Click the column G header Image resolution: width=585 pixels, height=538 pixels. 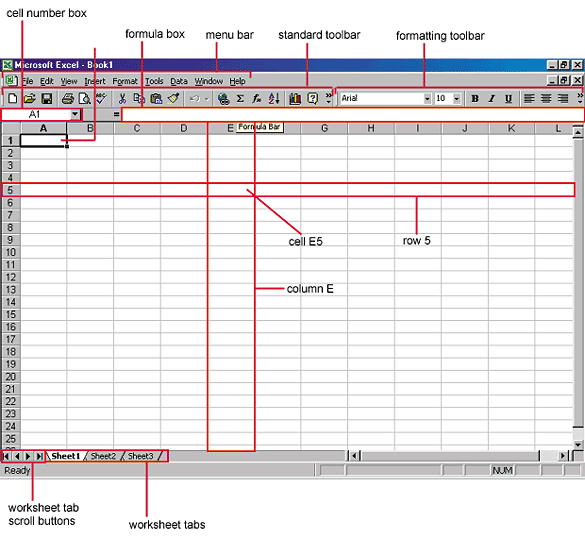324,128
